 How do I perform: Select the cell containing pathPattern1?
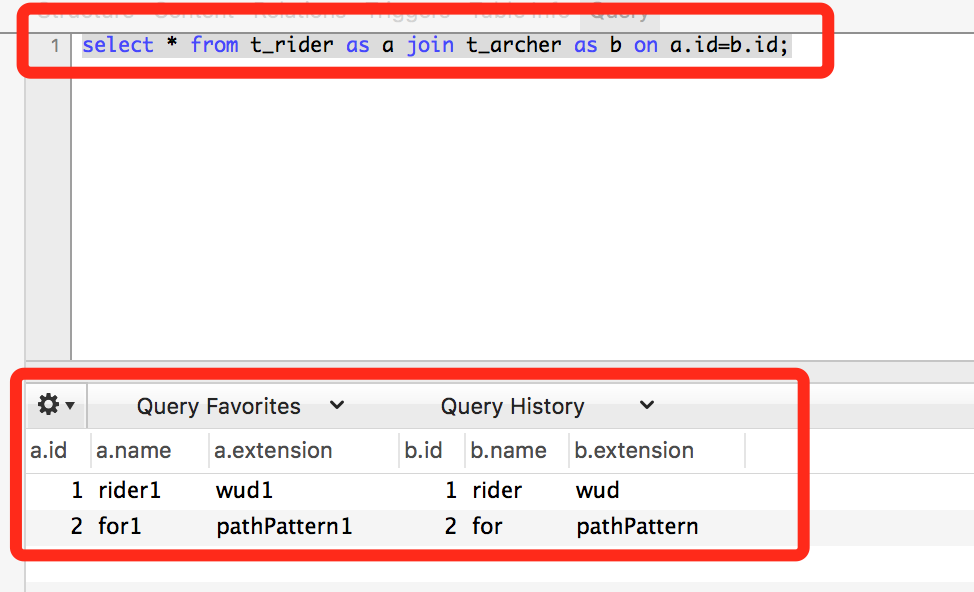(x=284, y=527)
